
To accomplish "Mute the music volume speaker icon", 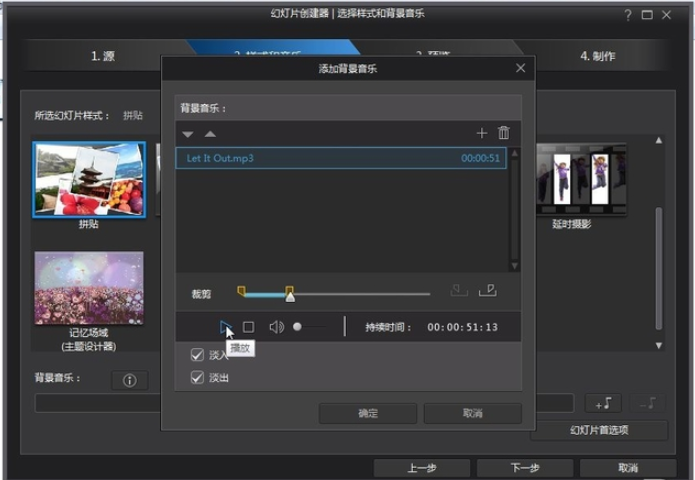I will (x=277, y=327).
